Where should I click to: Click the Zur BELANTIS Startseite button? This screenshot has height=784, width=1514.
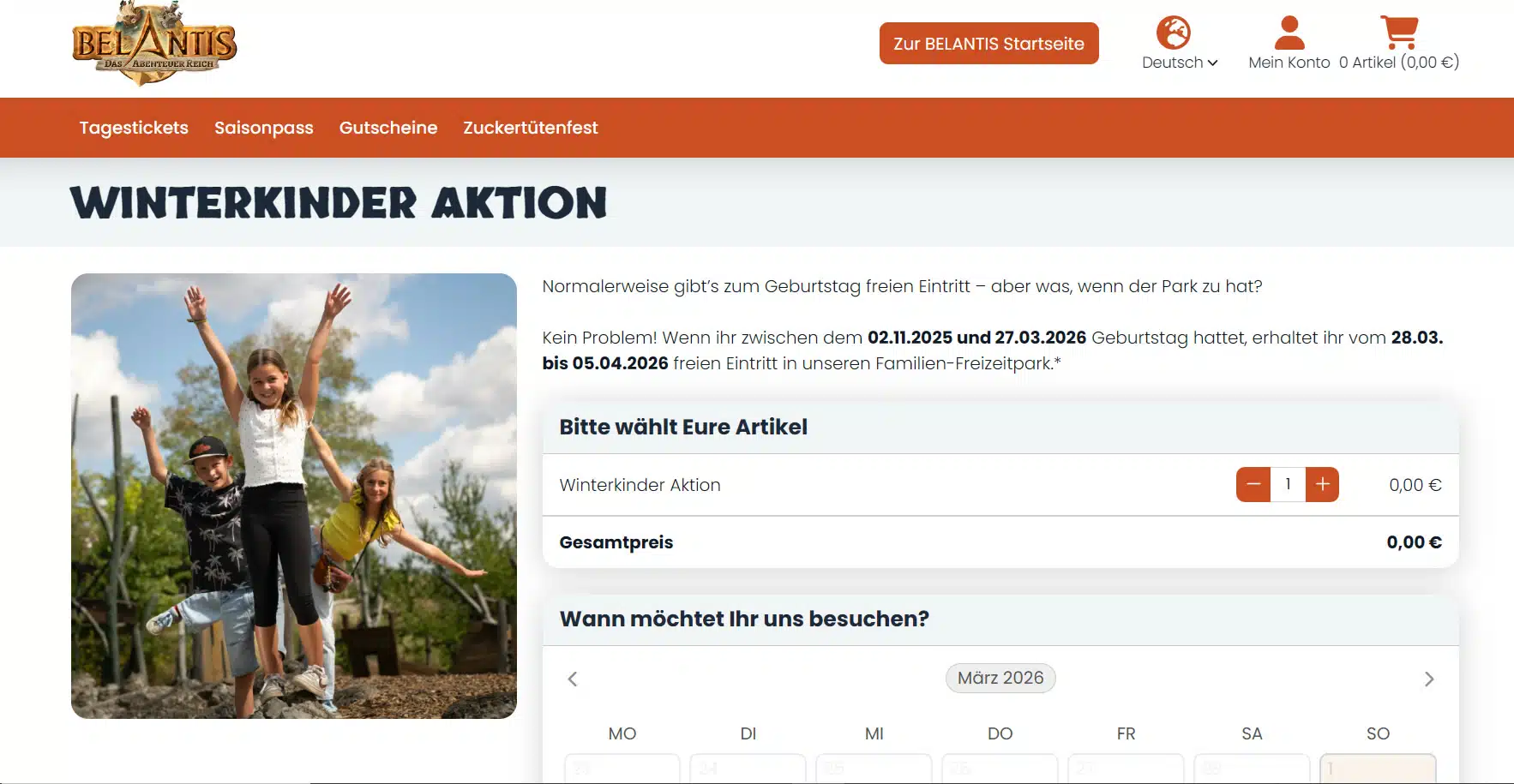[988, 43]
